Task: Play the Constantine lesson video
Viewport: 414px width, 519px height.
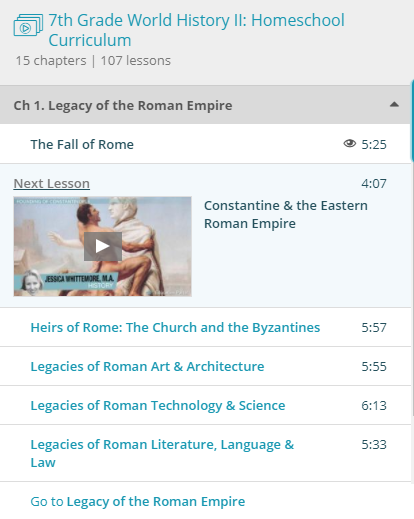Action: (103, 246)
